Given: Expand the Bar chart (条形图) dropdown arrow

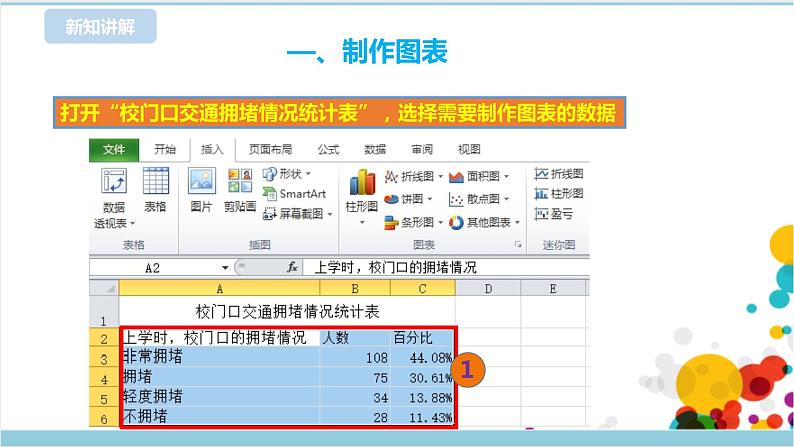Looking at the screenshot, I should point(440,222).
